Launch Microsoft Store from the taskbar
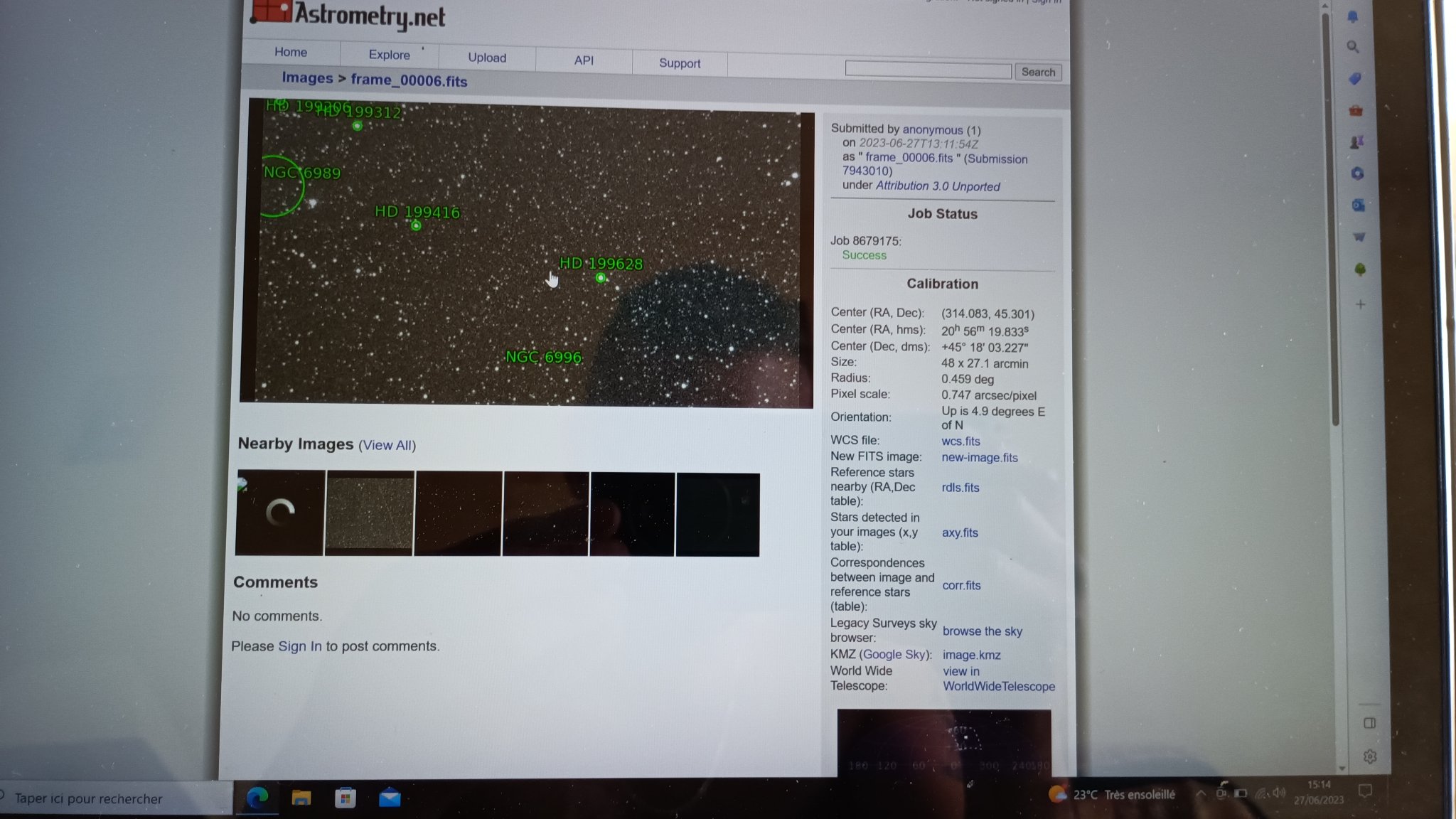 (346, 798)
